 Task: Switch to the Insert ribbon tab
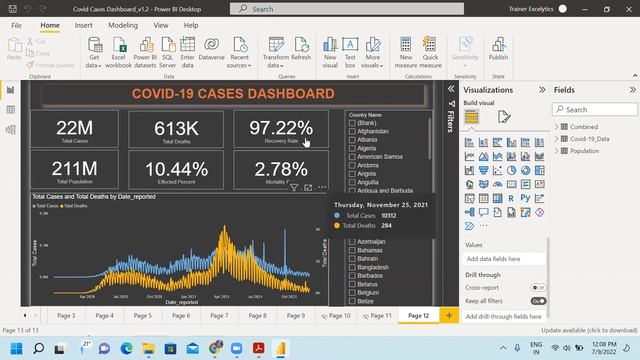pos(83,25)
